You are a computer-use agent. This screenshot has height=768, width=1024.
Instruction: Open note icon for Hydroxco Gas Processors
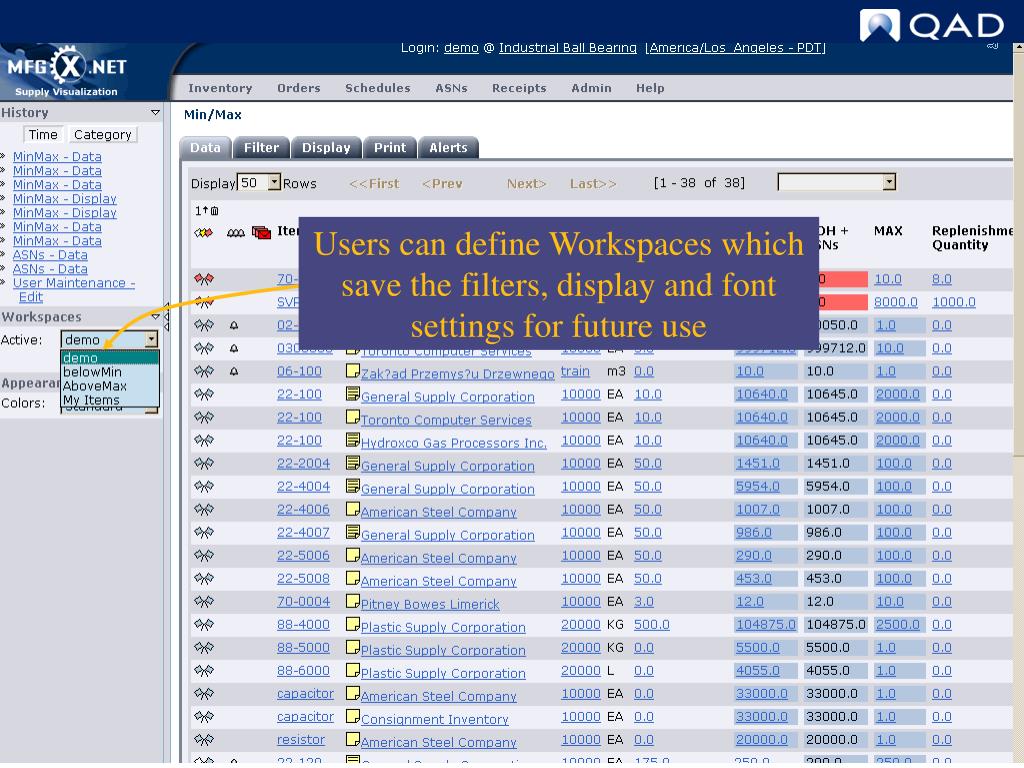353,440
